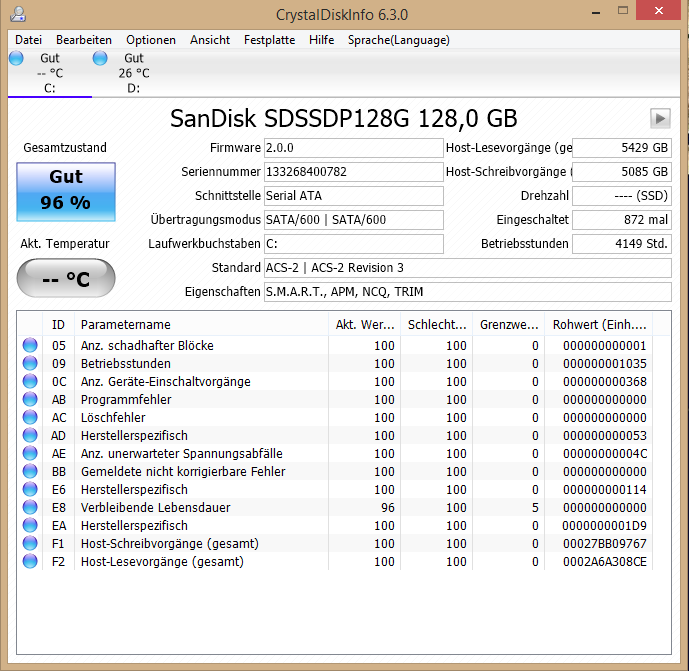Click the Parametername column header
The width and height of the screenshot is (689, 671).
point(201,325)
